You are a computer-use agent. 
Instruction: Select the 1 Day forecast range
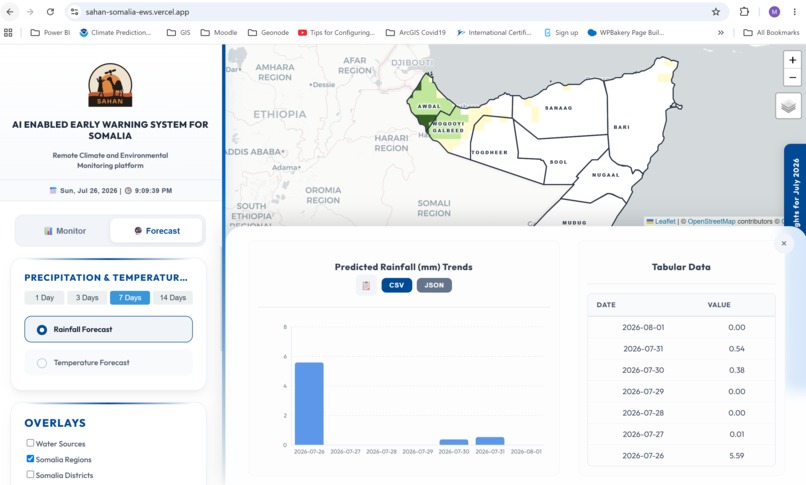[x=44, y=297]
